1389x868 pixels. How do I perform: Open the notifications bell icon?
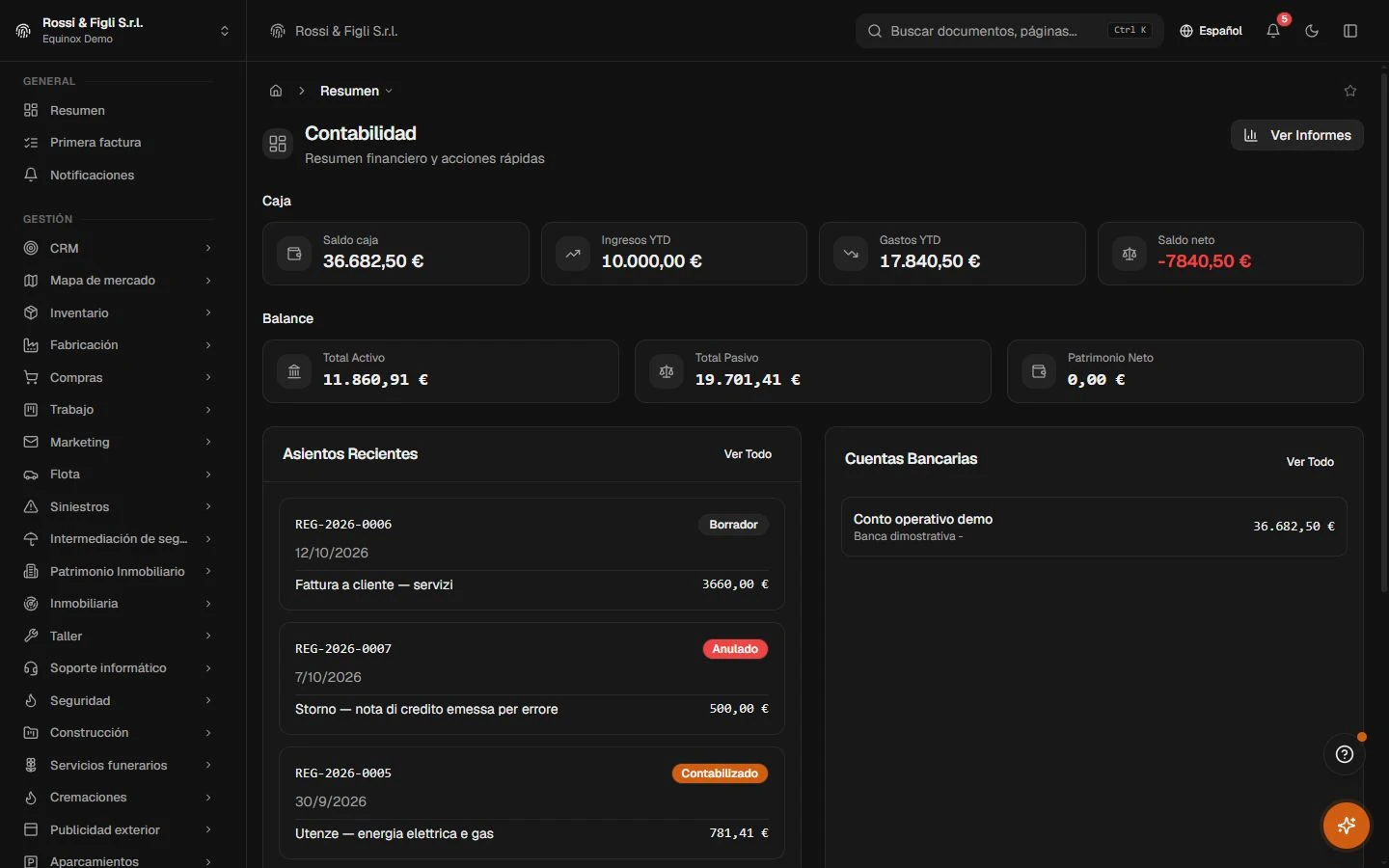click(1273, 31)
